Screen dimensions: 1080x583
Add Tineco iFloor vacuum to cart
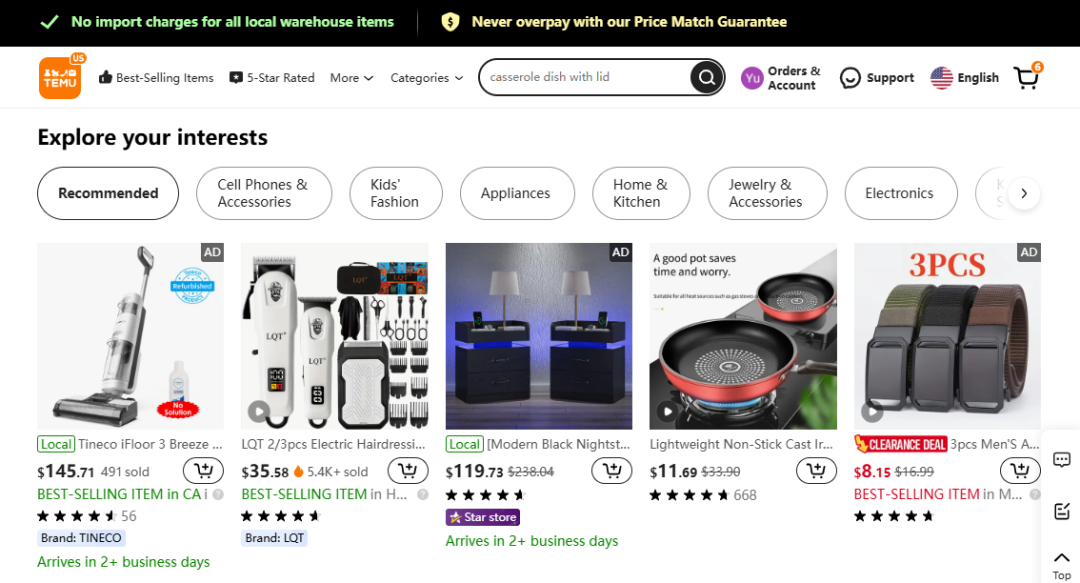pos(203,470)
